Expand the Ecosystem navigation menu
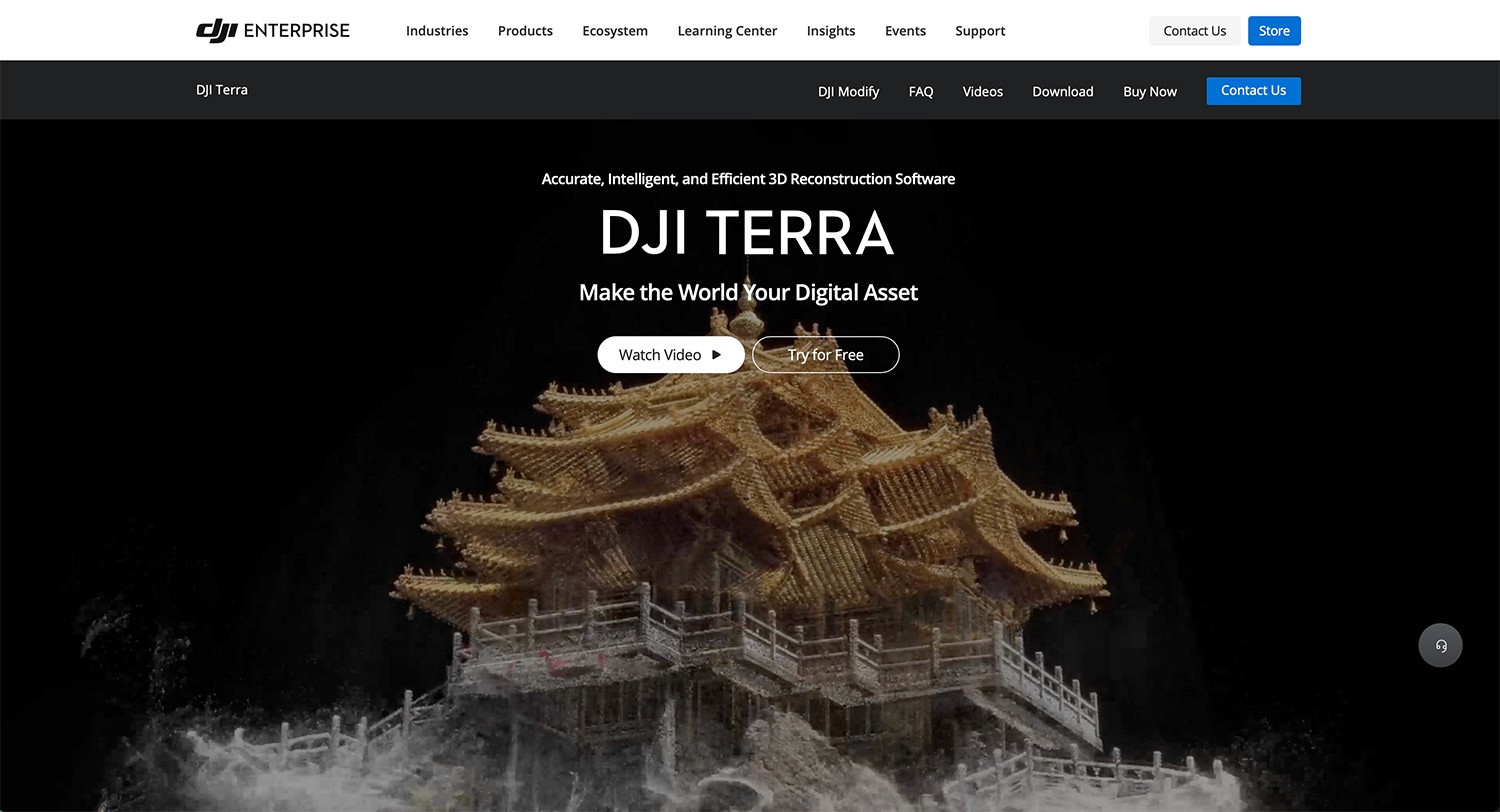1500x812 pixels. (x=615, y=30)
